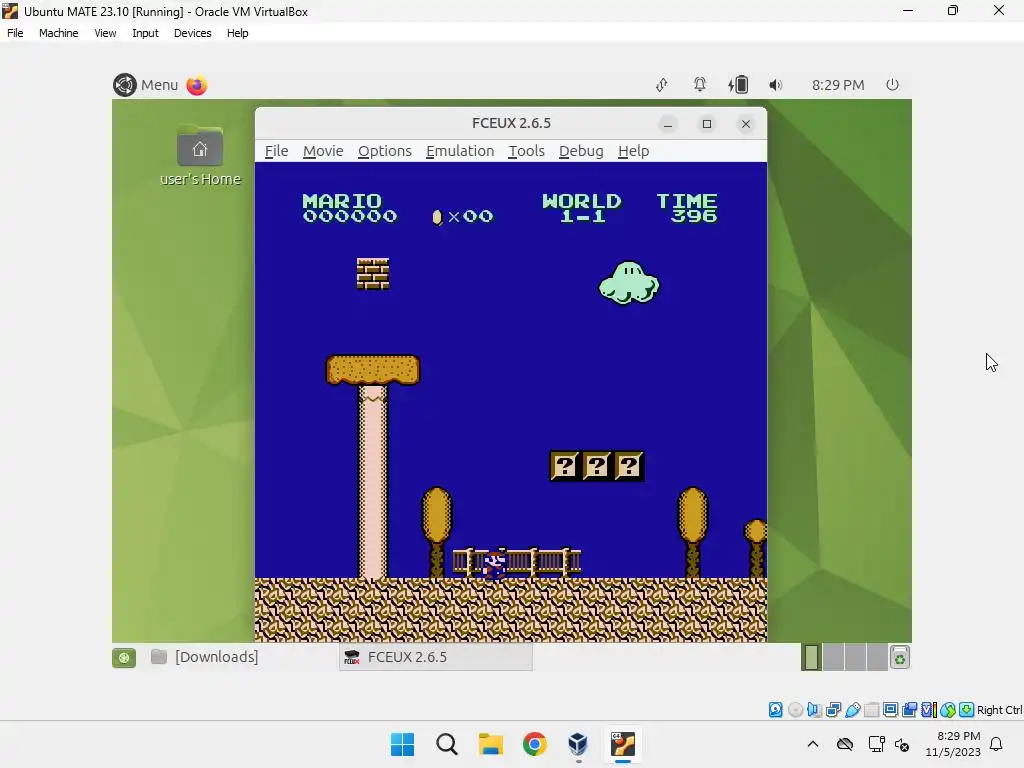The width and height of the screenshot is (1024, 768).
Task: Open VirtualBox Devices menu
Action: pos(192,33)
